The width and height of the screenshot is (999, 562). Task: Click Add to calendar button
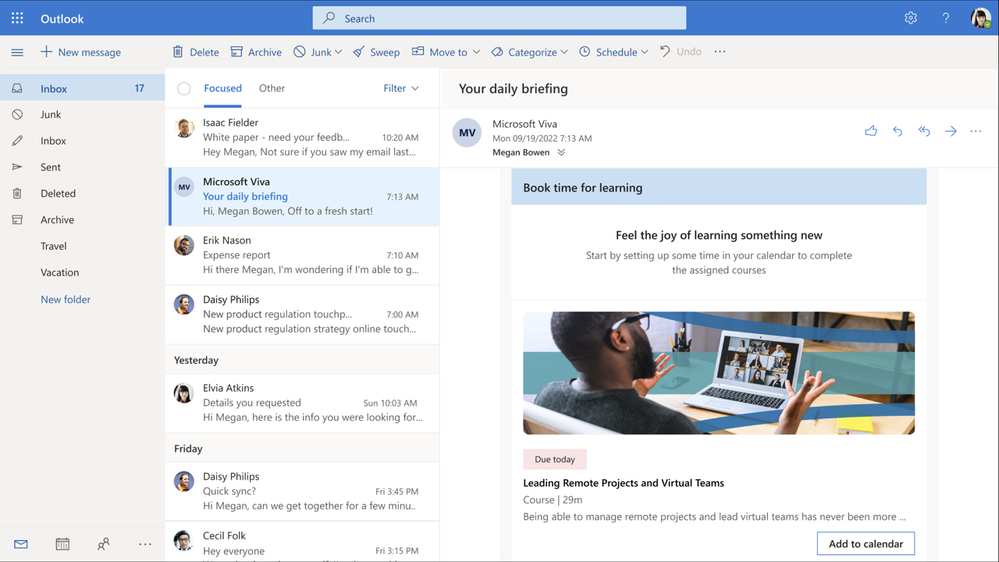click(866, 544)
